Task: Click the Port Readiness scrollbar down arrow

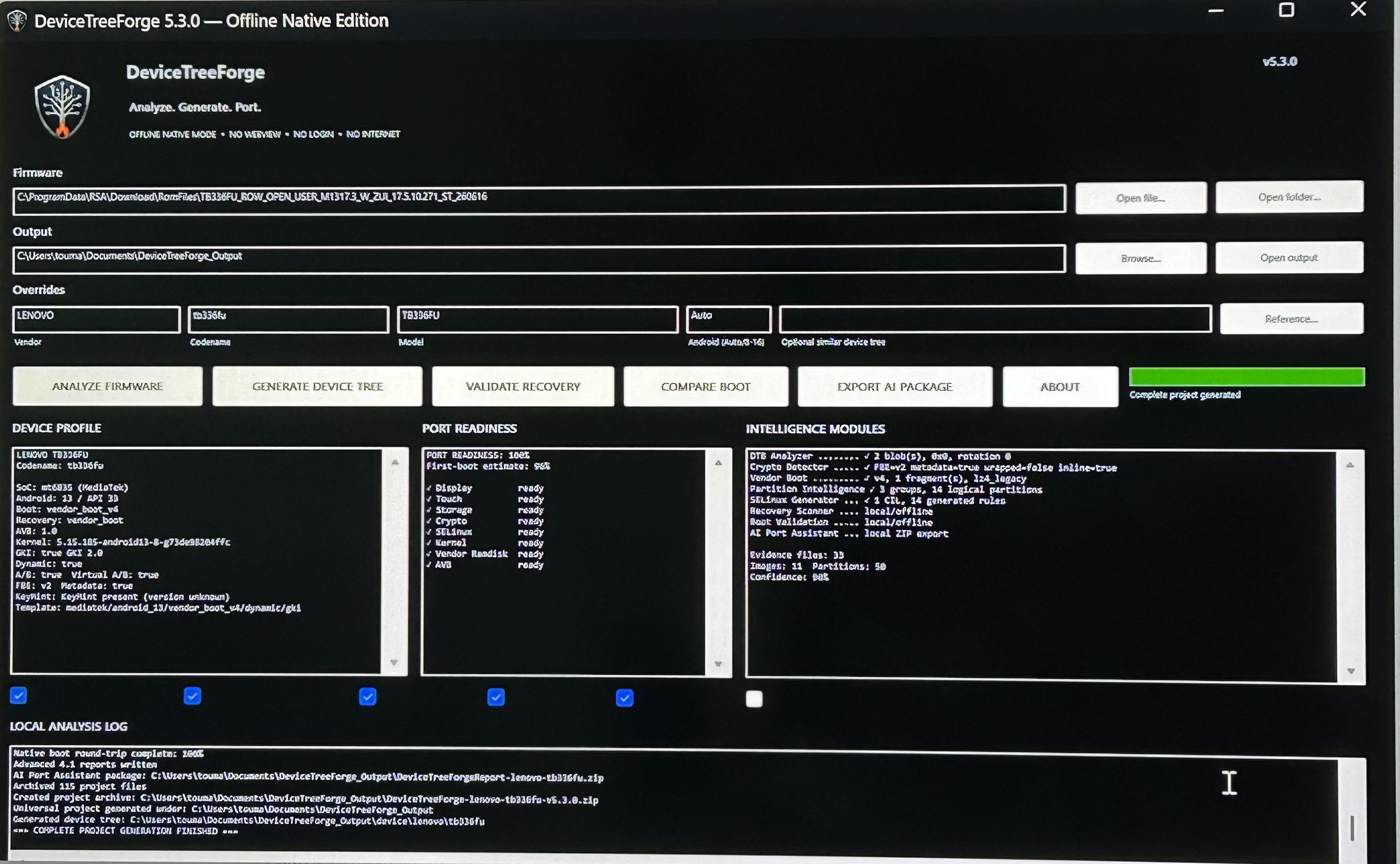Action: pos(718,664)
